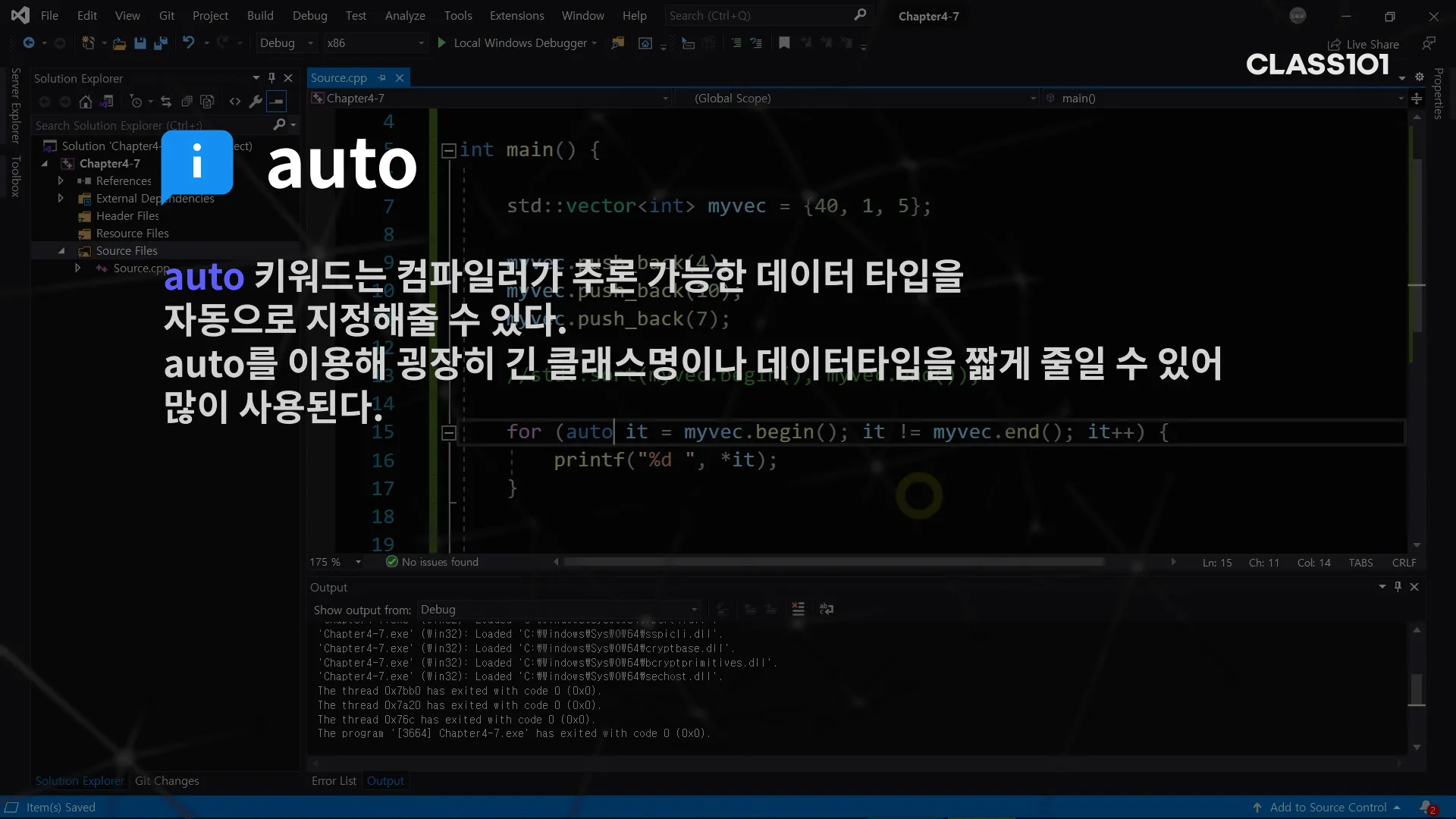
Task: Open the Git Changes tab link
Action: point(167,781)
